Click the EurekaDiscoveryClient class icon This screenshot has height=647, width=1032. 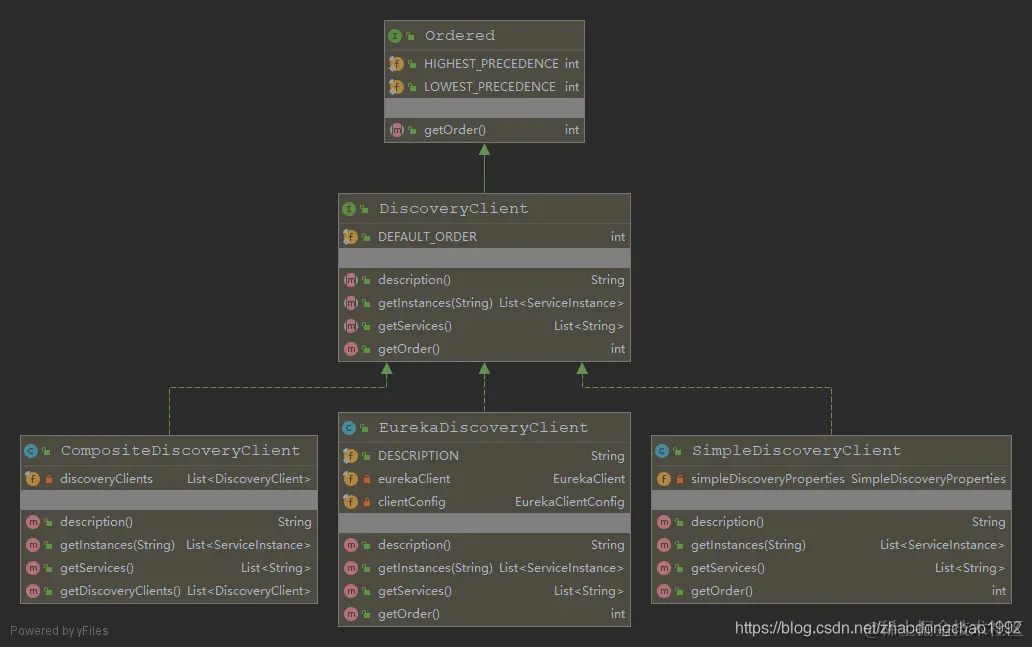[x=349, y=428]
